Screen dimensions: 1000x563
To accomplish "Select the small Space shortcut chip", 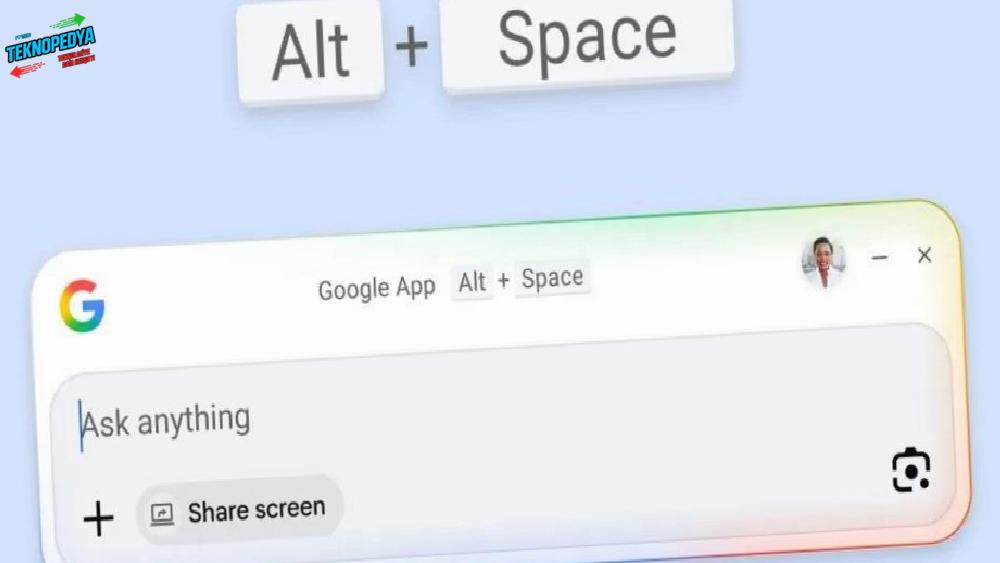I will coord(552,278).
